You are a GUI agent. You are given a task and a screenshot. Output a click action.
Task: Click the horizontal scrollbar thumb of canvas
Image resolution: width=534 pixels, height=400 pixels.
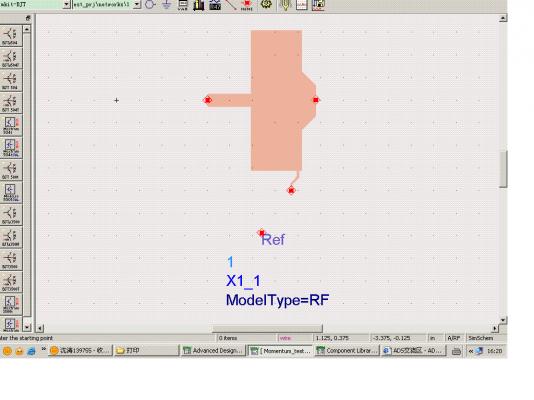tap(267, 329)
